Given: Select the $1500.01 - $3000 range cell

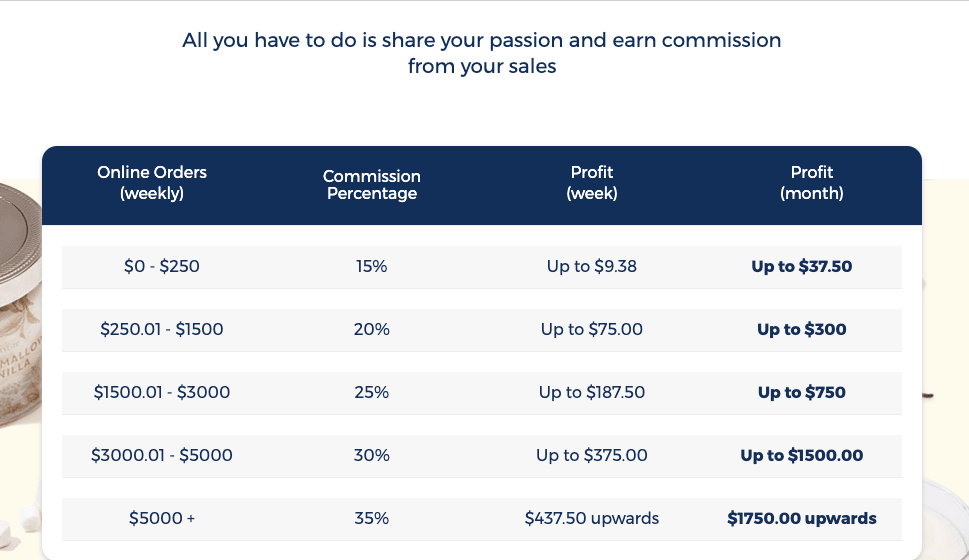Looking at the screenshot, I should 162,392.
